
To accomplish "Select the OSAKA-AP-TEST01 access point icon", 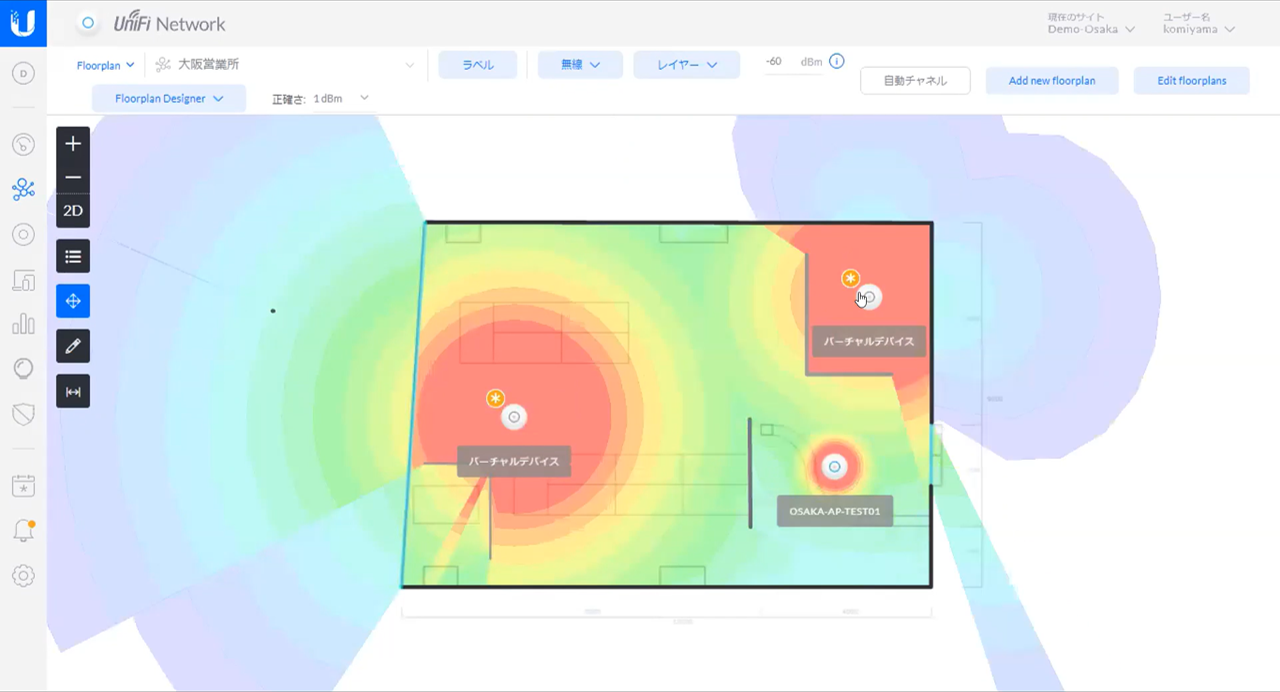I will [834, 466].
